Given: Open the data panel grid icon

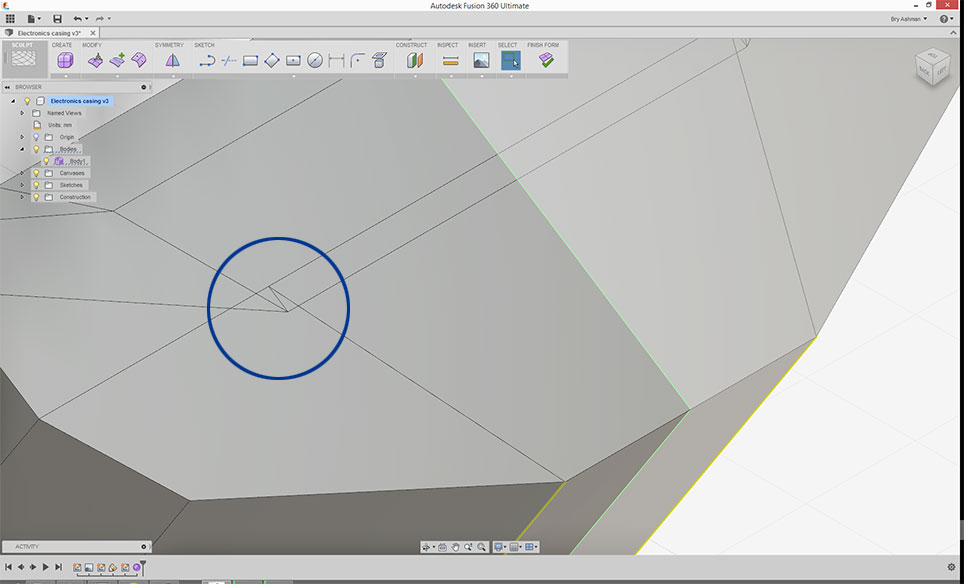Looking at the screenshot, I should [10, 18].
